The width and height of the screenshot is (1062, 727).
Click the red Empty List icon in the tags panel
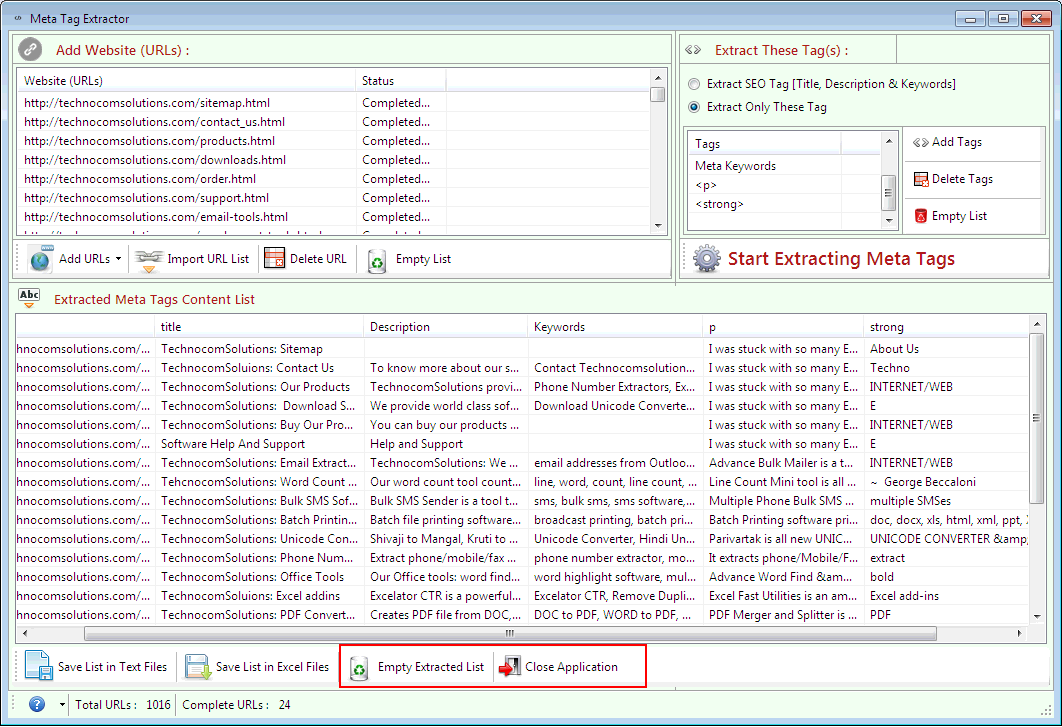tap(920, 216)
